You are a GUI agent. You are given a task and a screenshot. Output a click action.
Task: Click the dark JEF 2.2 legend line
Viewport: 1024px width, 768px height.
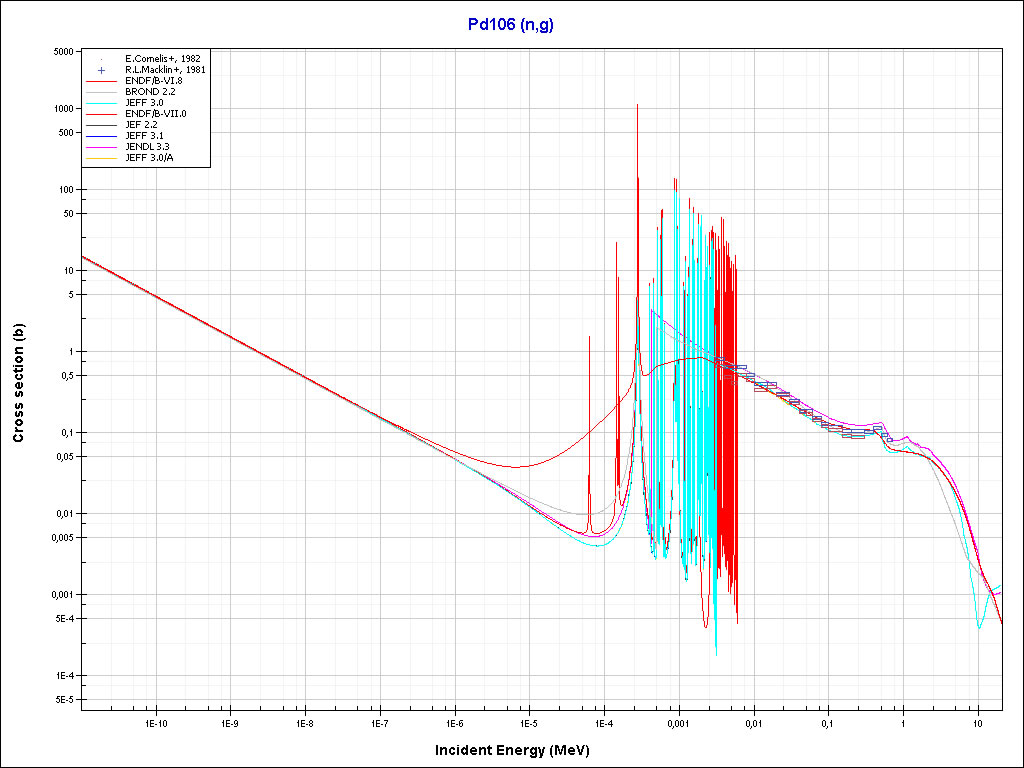[x=101, y=125]
